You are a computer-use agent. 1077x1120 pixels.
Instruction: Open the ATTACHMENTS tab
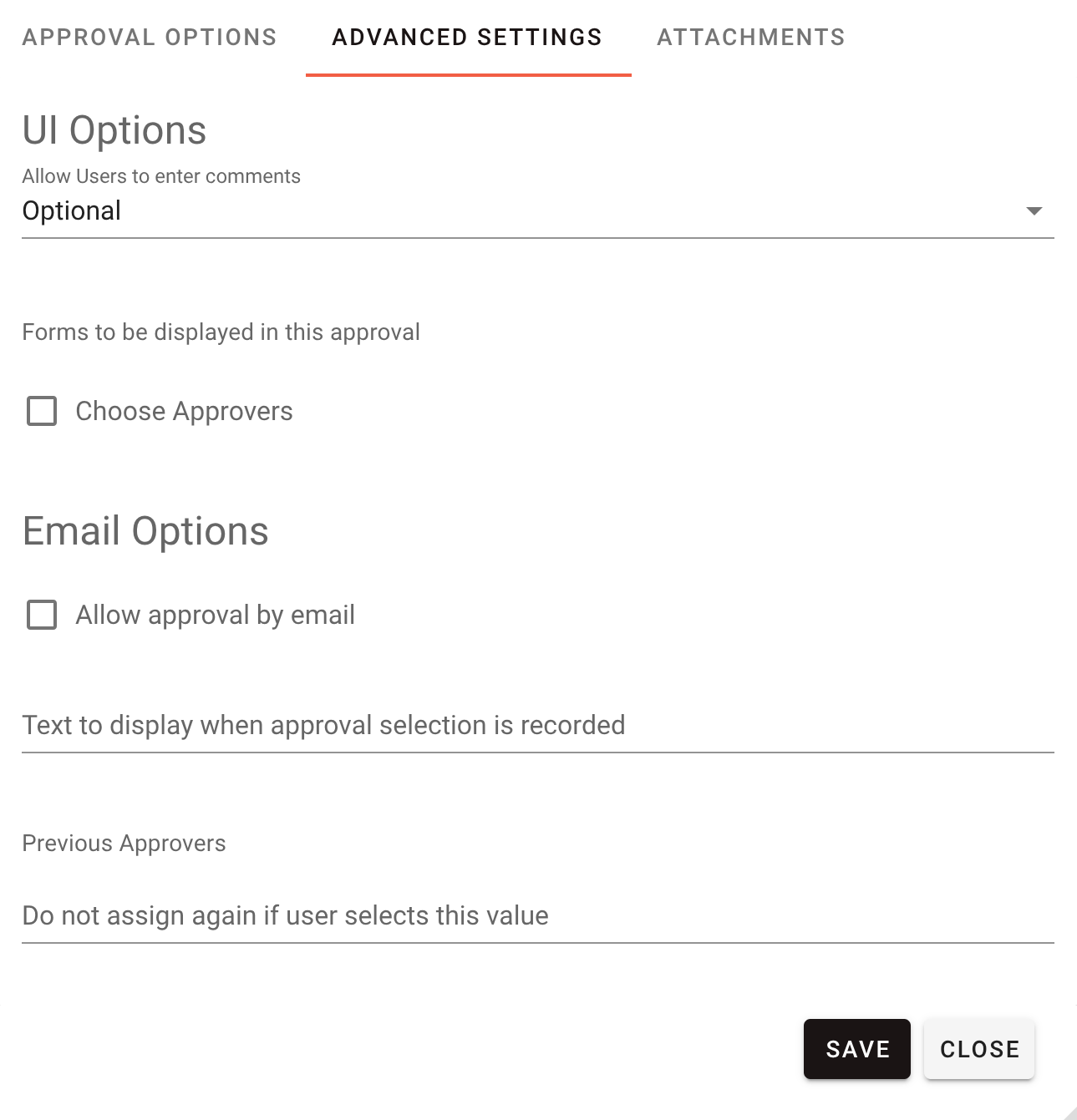[749, 37]
